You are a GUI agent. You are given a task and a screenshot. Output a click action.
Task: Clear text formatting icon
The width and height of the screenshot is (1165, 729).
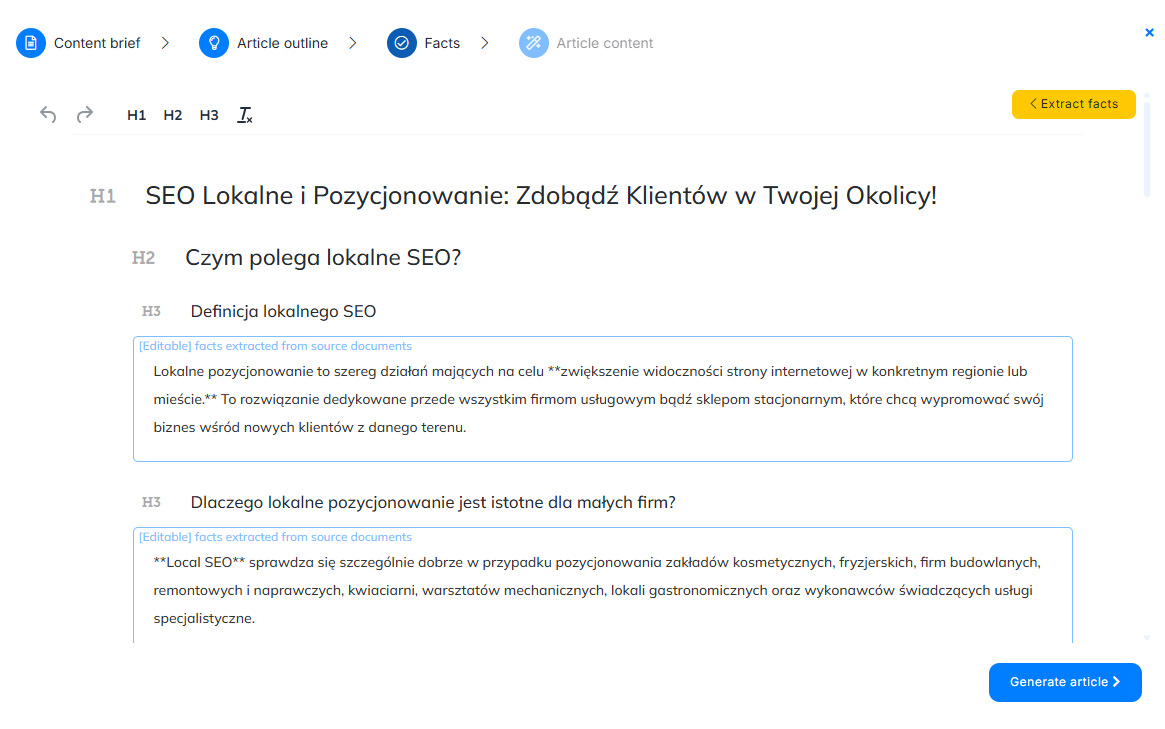click(x=245, y=115)
